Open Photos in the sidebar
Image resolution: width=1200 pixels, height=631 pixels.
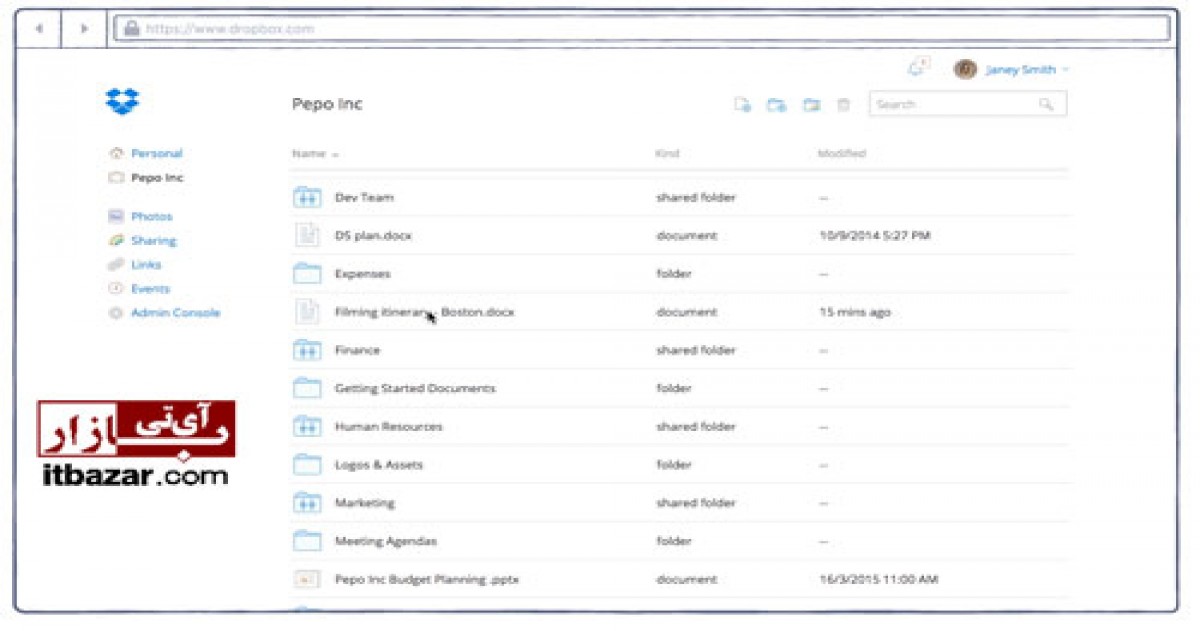pyautogui.click(x=151, y=216)
